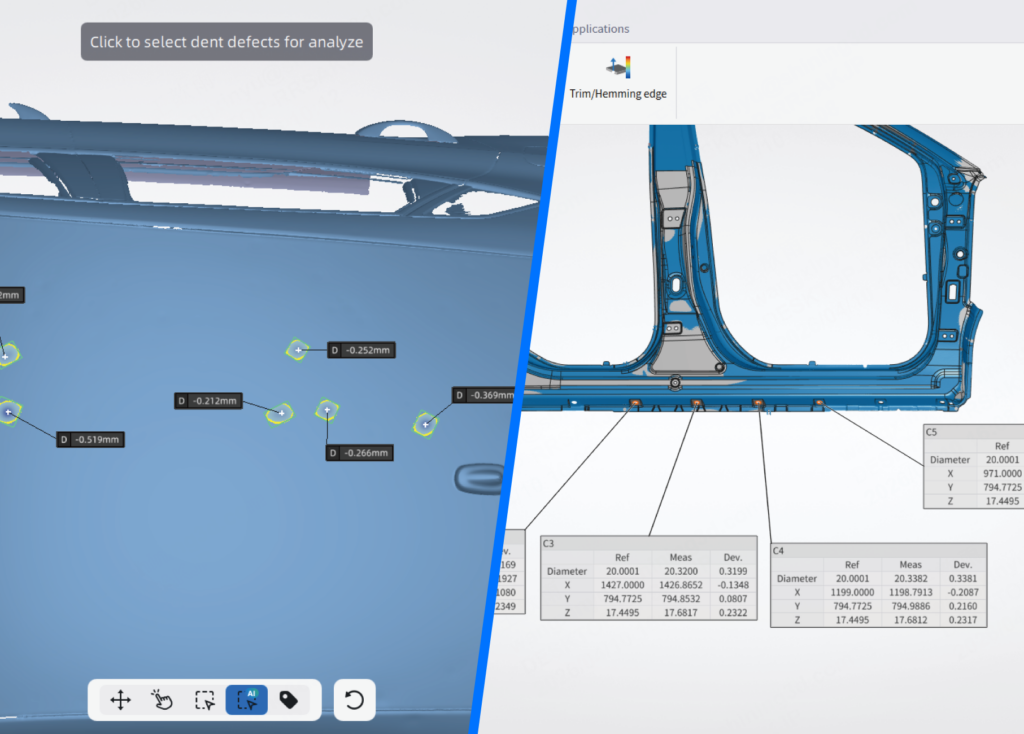
Task: Click the C4 table title
Action: (778, 550)
